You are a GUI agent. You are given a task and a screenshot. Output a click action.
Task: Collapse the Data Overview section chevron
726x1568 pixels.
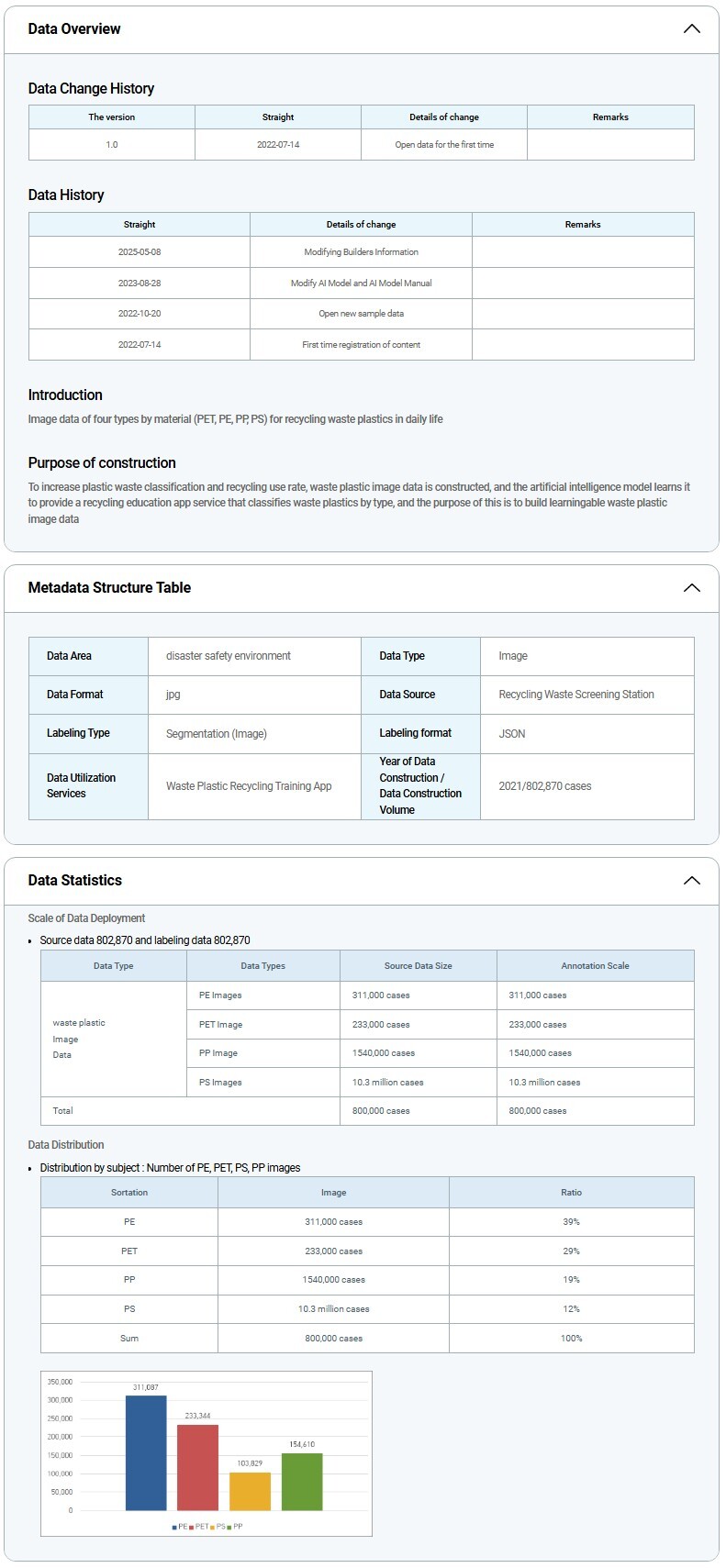[691, 28]
